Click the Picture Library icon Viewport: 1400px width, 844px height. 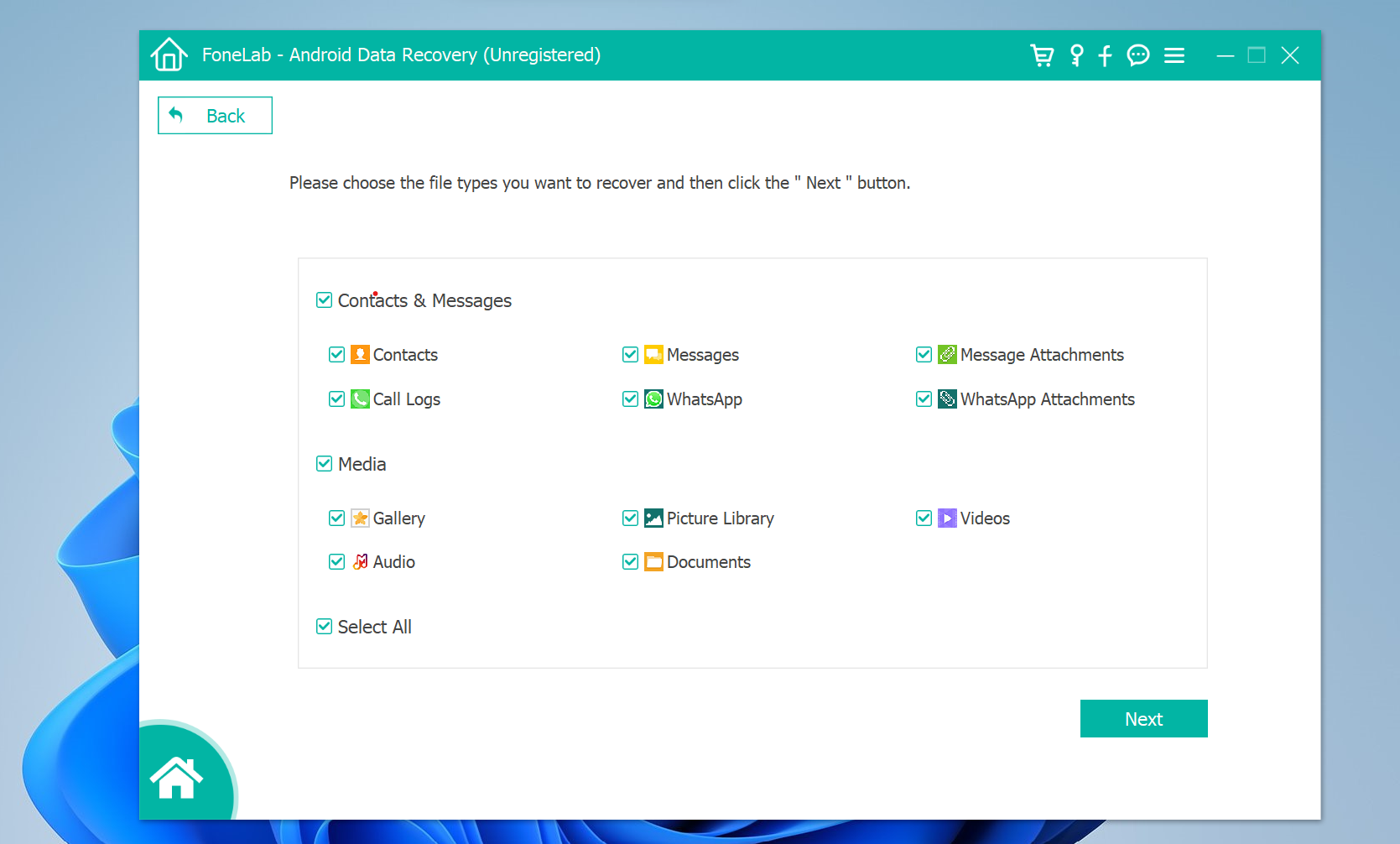pos(653,518)
